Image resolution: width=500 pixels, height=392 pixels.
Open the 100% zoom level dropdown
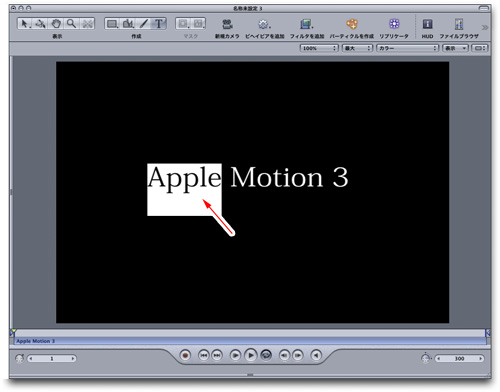(319, 48)
